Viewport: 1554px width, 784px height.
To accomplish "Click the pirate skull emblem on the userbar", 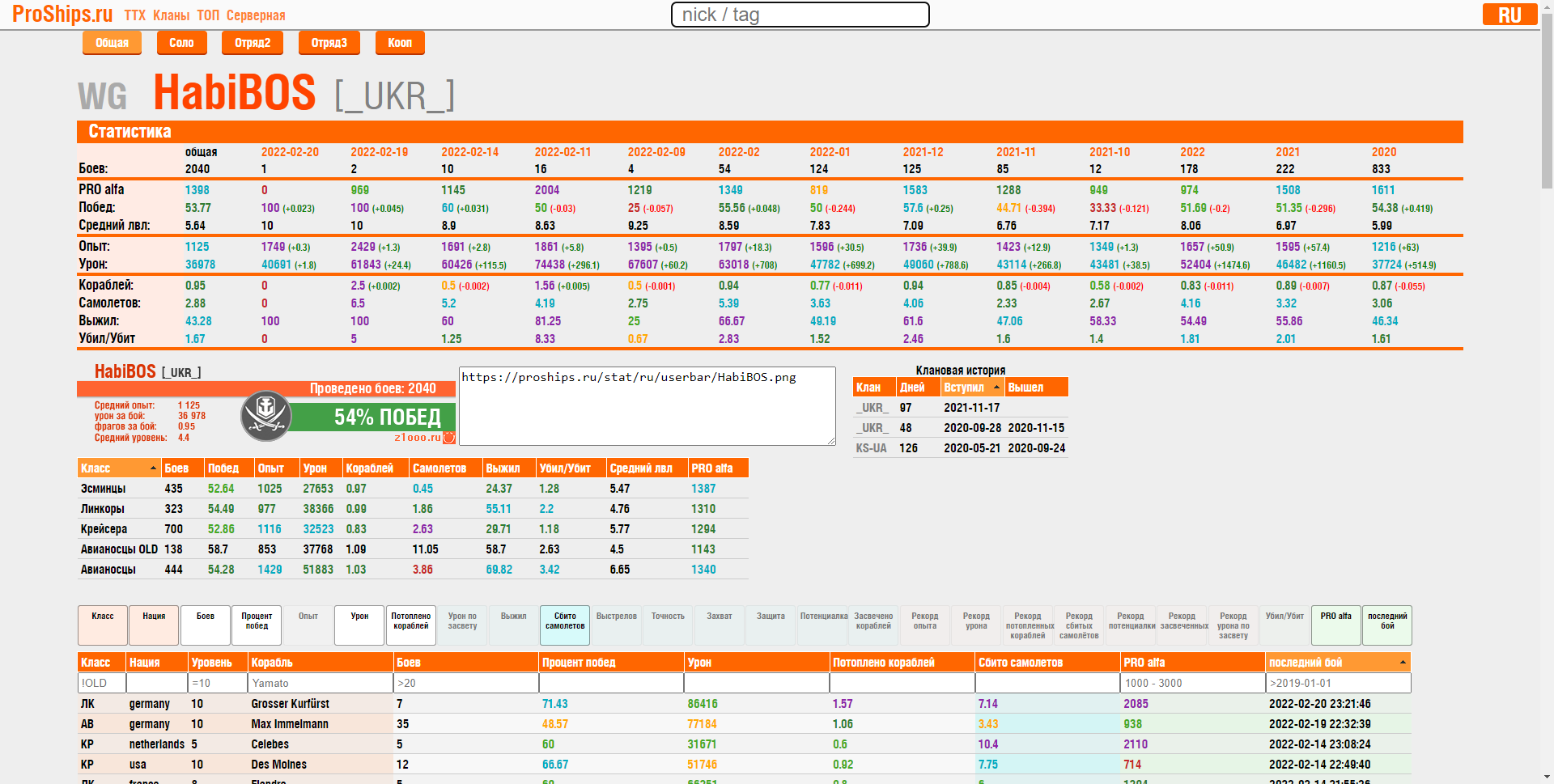I will pyautogui.click(x=265, y=416).
